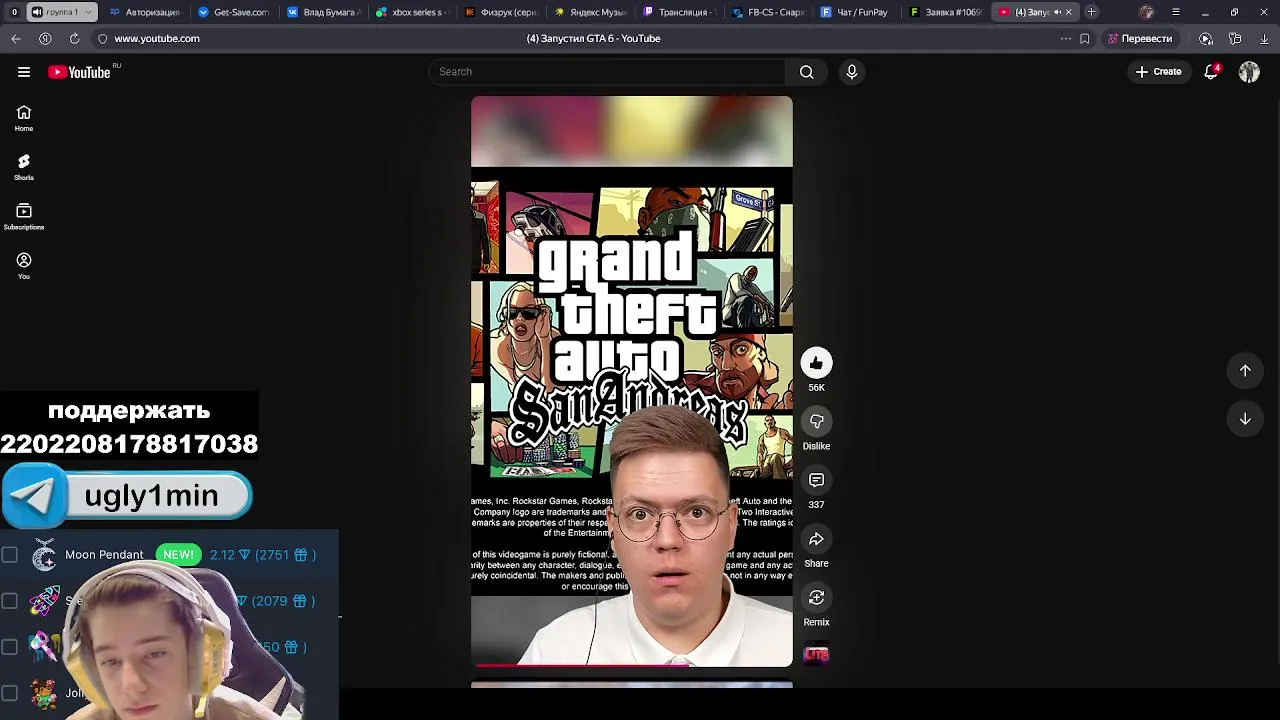Switch to the Заявка #1069 tab

[946, 12]
